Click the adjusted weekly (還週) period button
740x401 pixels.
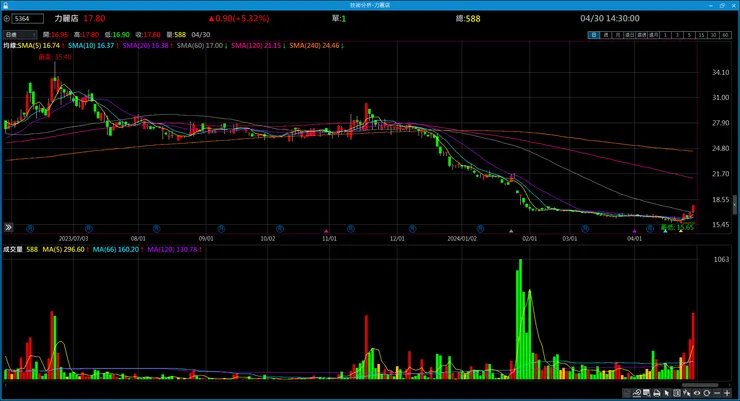point(641,35)
